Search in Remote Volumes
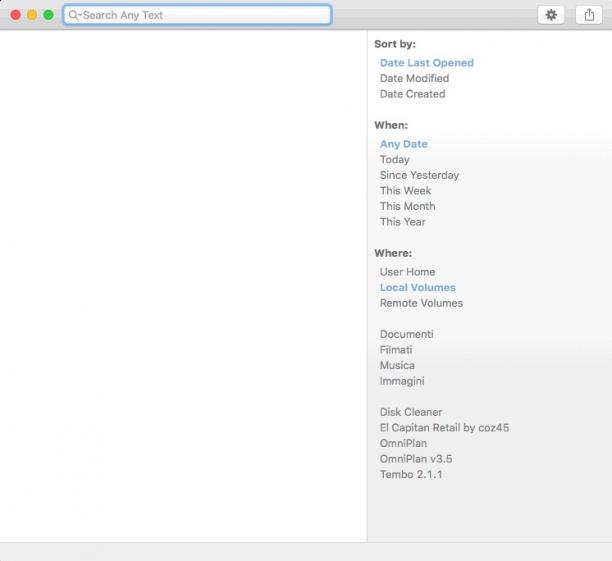Screen dimensions: 612x561 tap(421, 303)
